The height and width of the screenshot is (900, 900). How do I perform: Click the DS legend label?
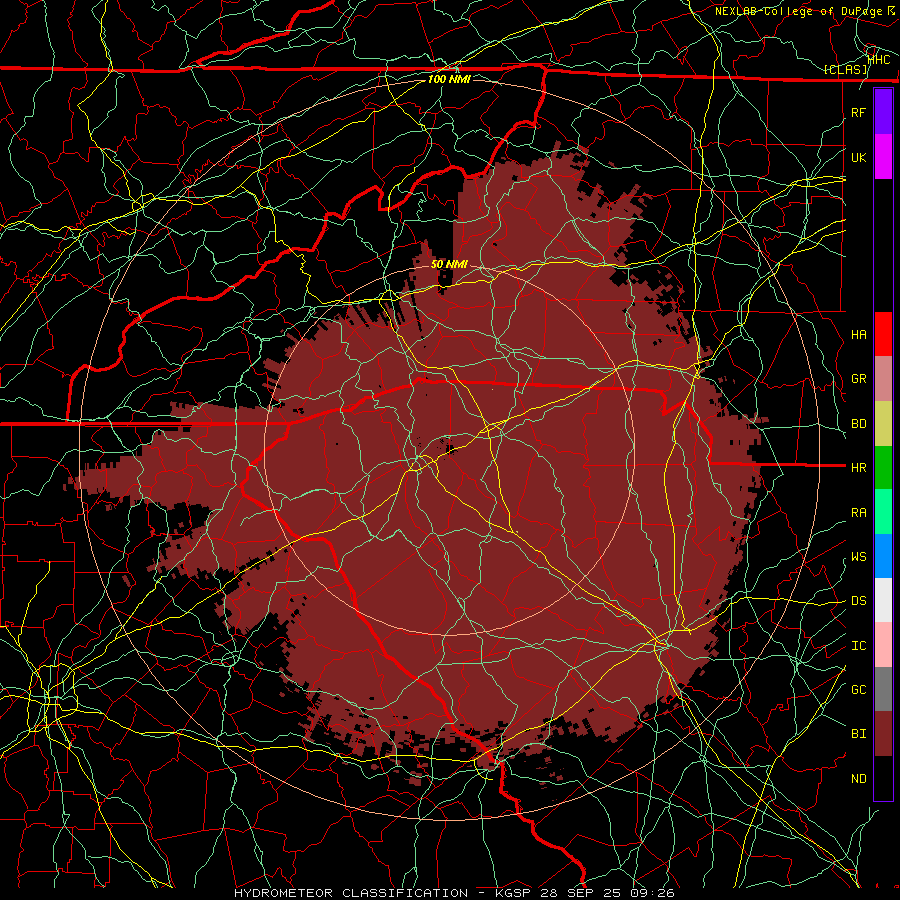(858, 601)
